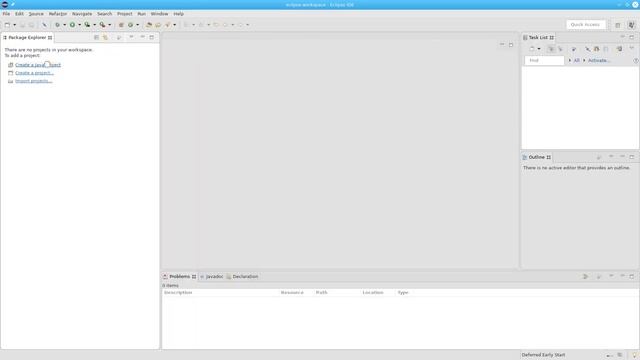Click the Open Task toolbar icon

click(x=158, y=25)
